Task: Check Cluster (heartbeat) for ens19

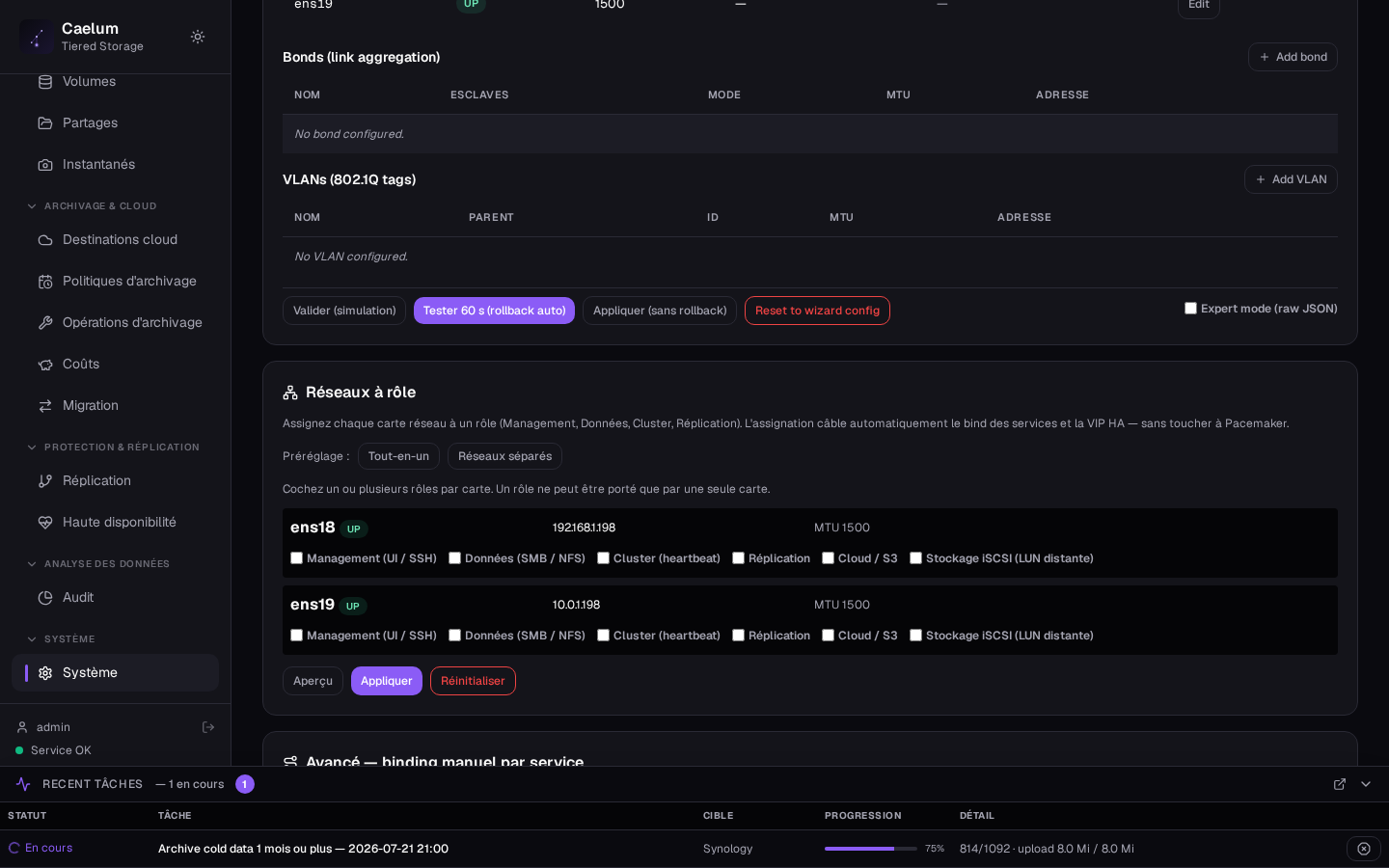Action: [x=604, y=636]
